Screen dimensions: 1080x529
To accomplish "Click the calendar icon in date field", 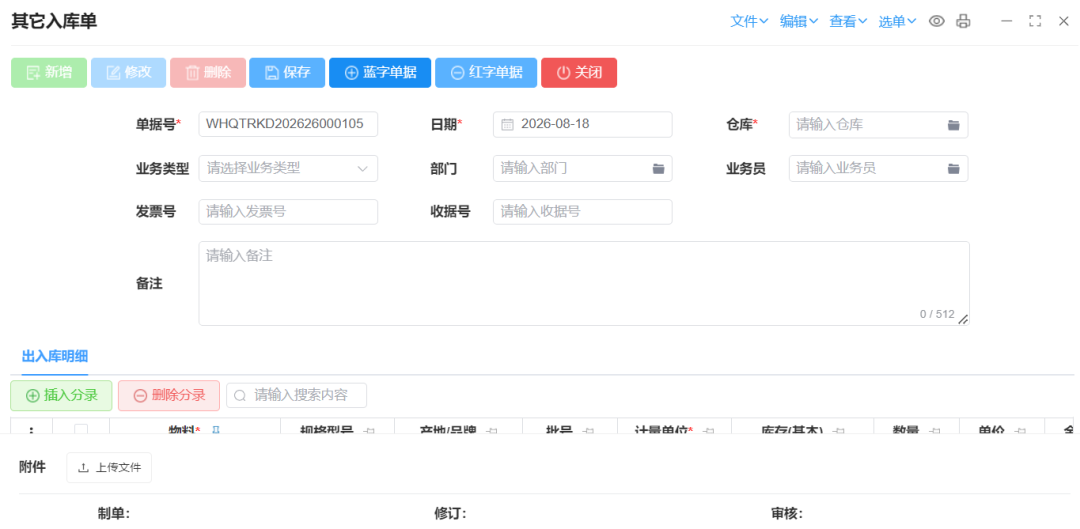I will point(508,125).
